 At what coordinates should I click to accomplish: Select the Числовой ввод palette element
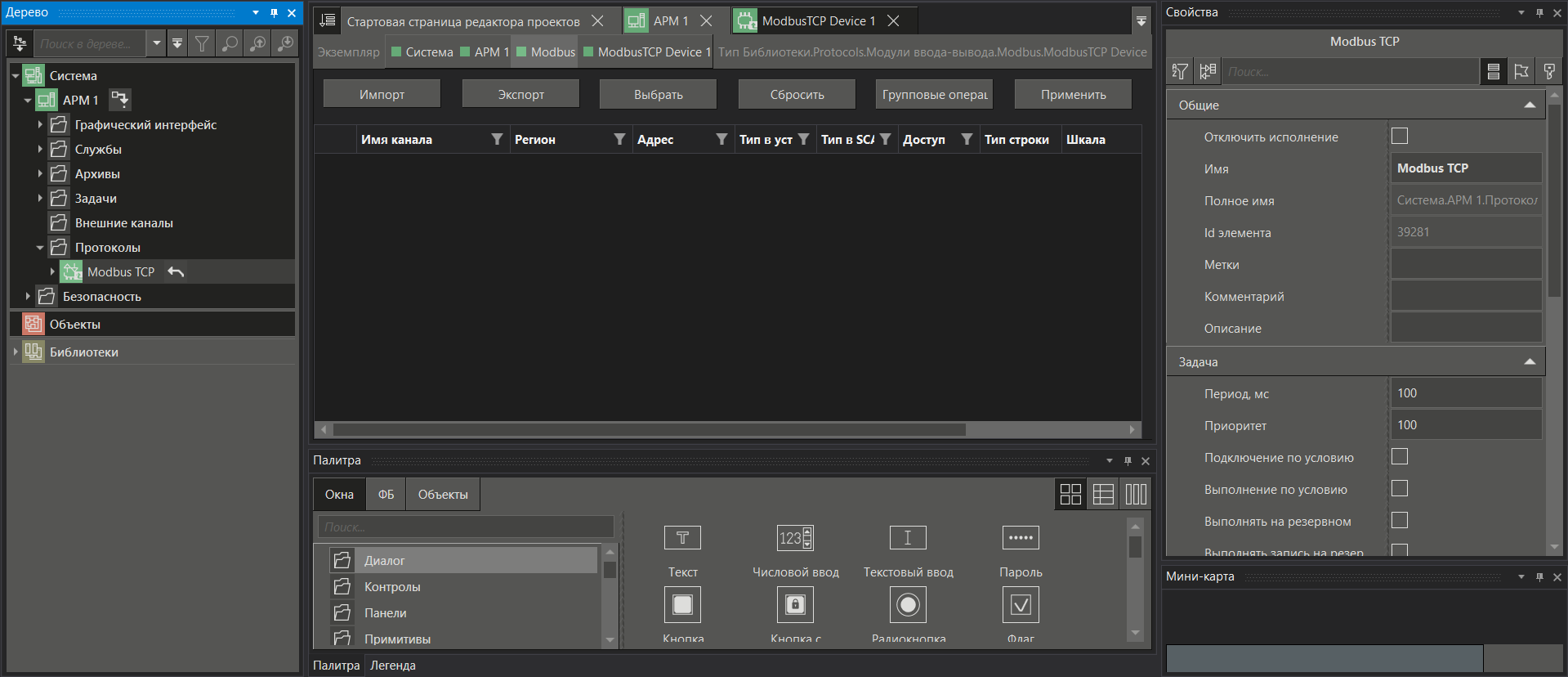[x=795, y=538]
